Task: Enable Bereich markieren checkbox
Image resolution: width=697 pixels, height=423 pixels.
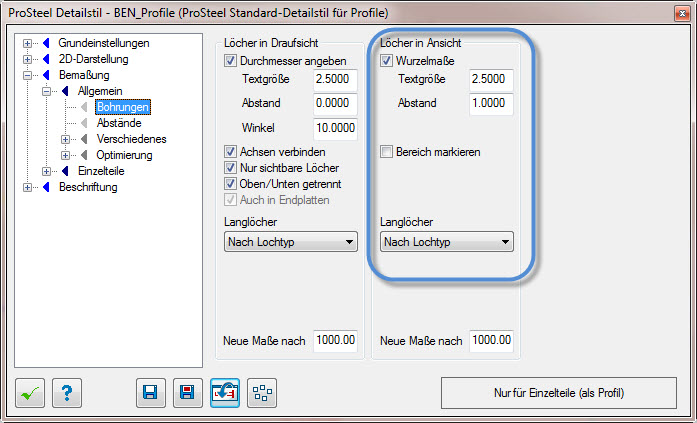Action: [386, 152]
